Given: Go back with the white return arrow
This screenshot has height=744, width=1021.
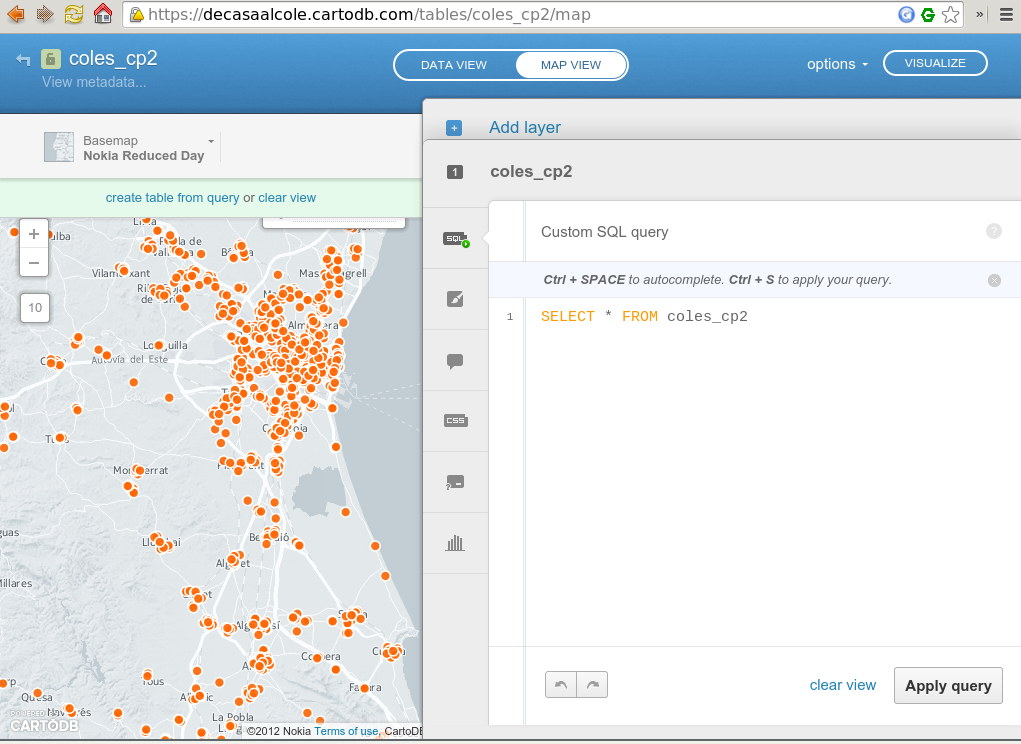Looking at the screenshot, I should (23, 60).
